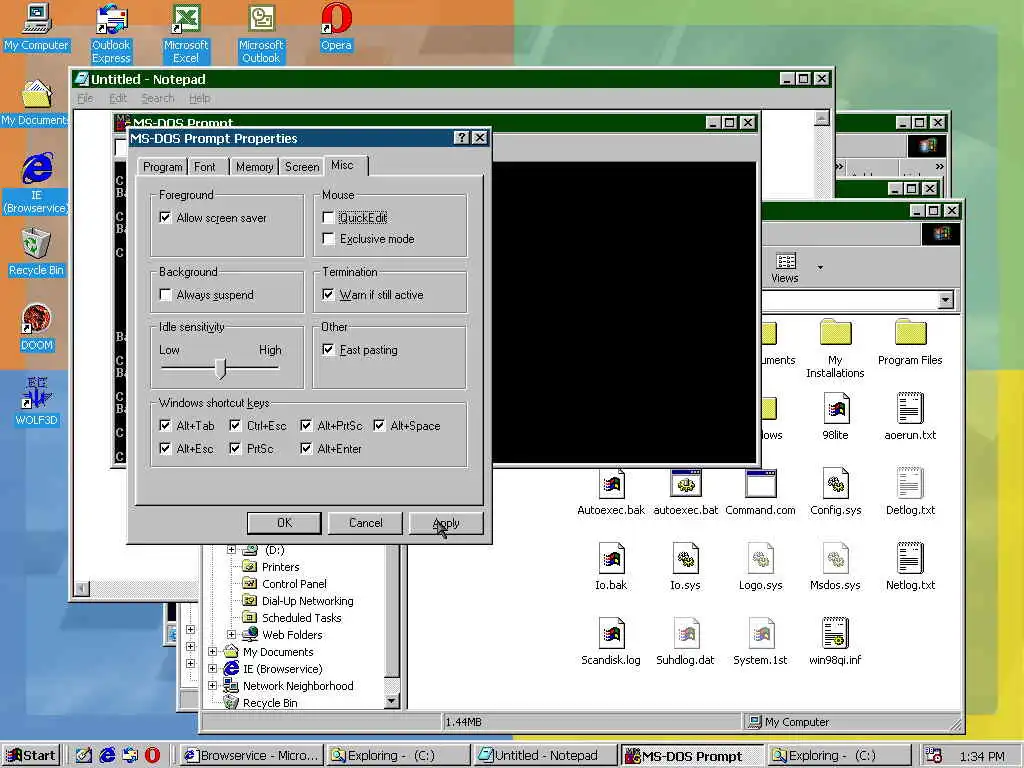Switch to Untitled - Notepad taskbar button
This screenshot has height=768, width=1024.
(x=545, y=756)
